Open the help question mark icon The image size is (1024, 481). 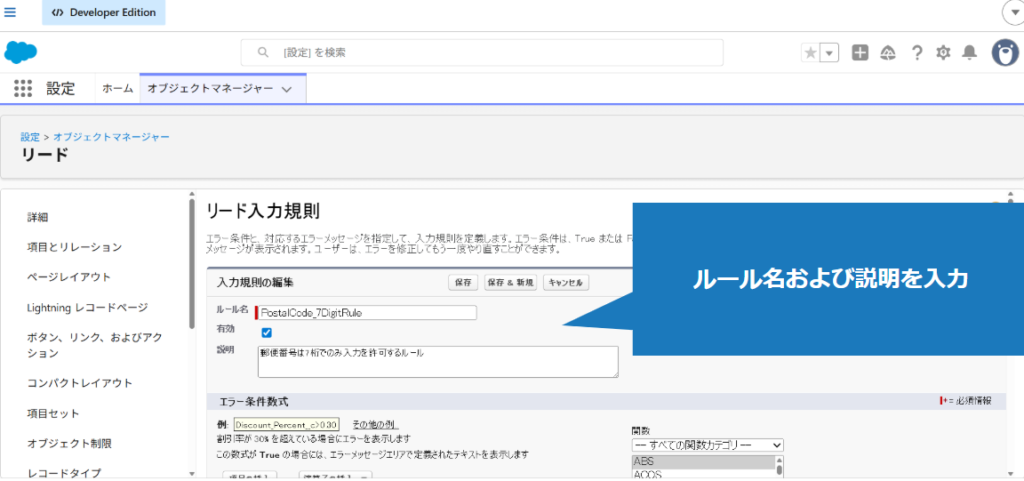coord(916,53)
